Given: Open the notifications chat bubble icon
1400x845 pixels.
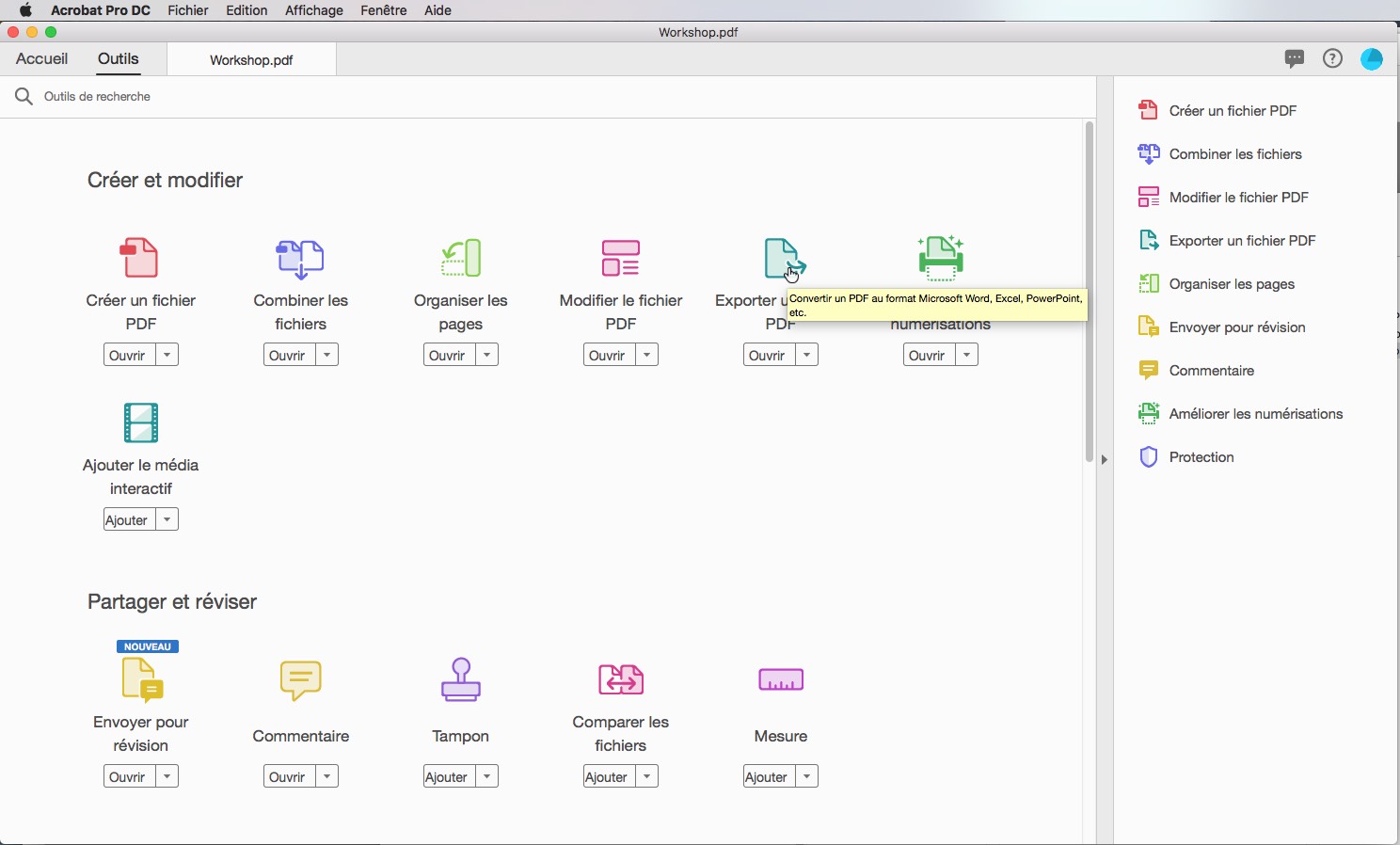Looking at the screenshot, I should click(x=1295, y=58).
